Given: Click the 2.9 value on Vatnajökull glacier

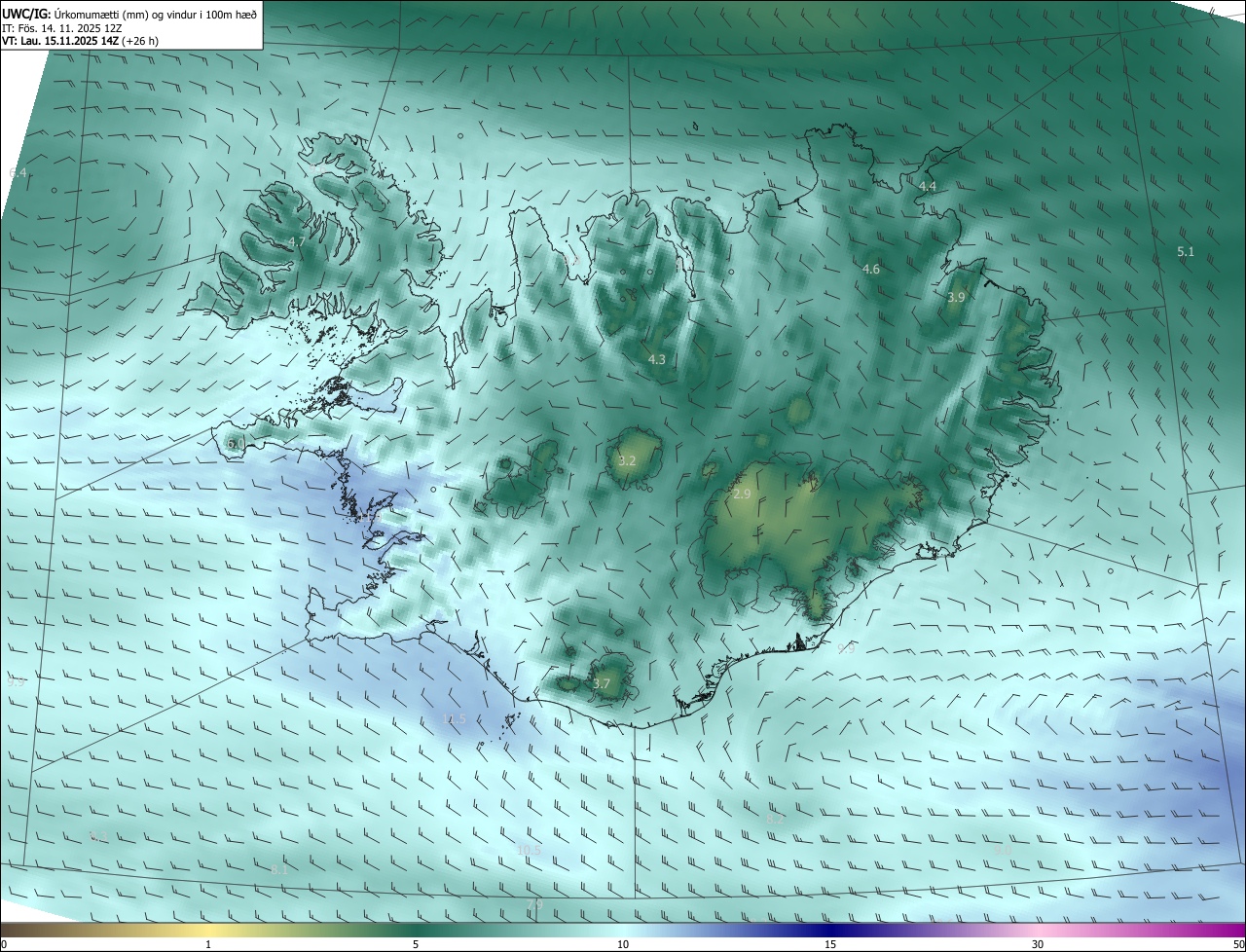Looking at the screenshot, I should tap(742, 494).
